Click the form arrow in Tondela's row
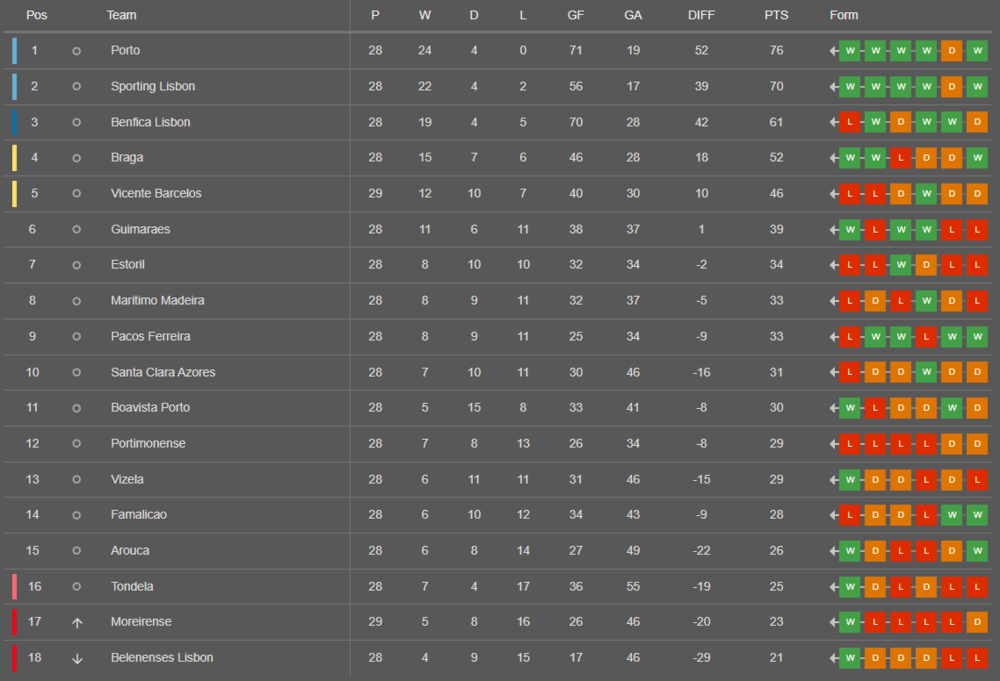This screenshot has width=1000, height=681. [834, 587]
